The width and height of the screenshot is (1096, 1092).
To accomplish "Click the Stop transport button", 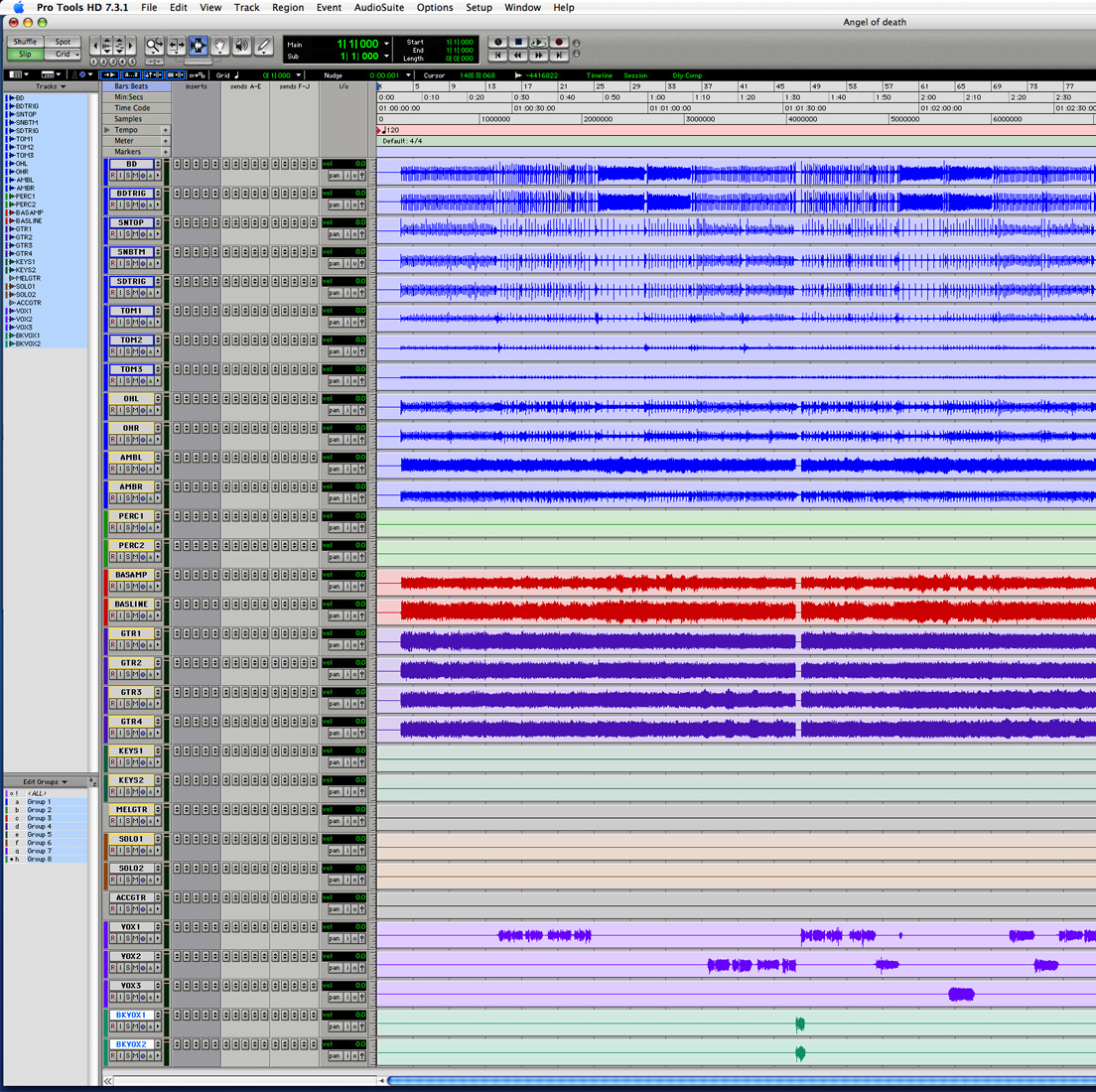I will coord(518,42).
